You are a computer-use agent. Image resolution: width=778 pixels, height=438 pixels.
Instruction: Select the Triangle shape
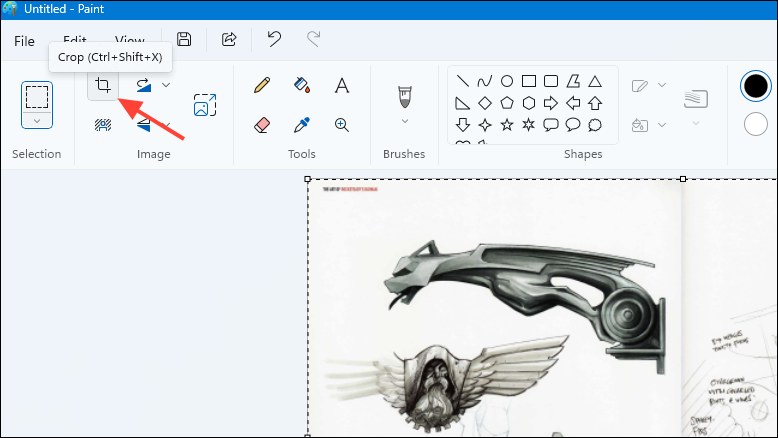[x=595, y=81]
